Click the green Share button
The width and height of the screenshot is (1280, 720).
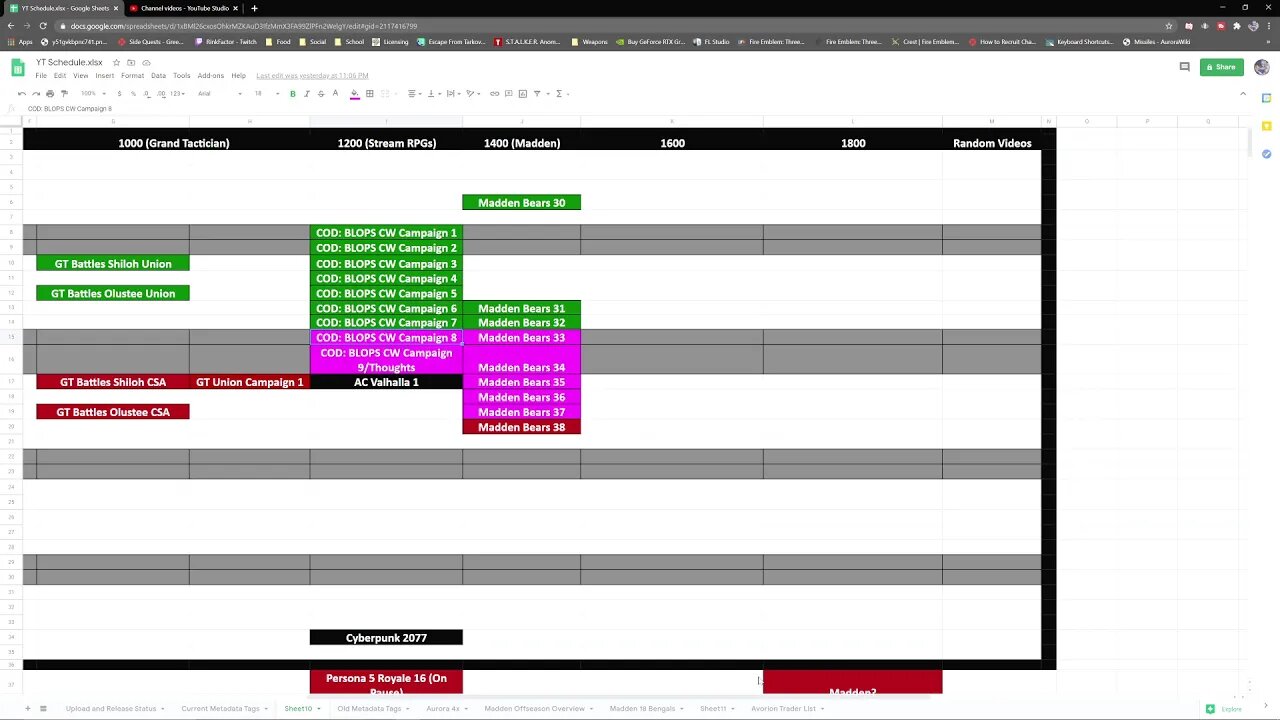[1221, 67]
